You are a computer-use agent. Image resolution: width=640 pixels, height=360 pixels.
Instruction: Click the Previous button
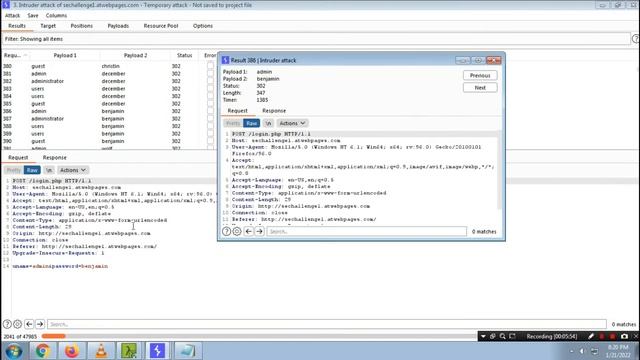pyautogui.click(x=480, y=76)
